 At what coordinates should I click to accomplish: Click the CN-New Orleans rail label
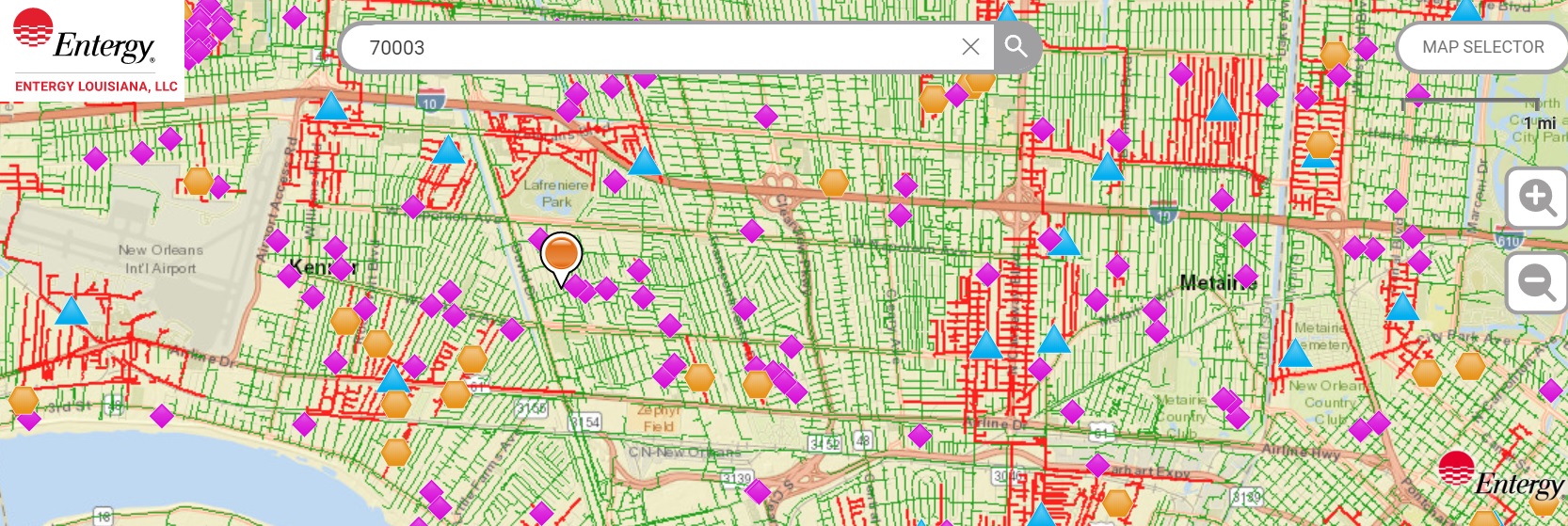point(684,453)
